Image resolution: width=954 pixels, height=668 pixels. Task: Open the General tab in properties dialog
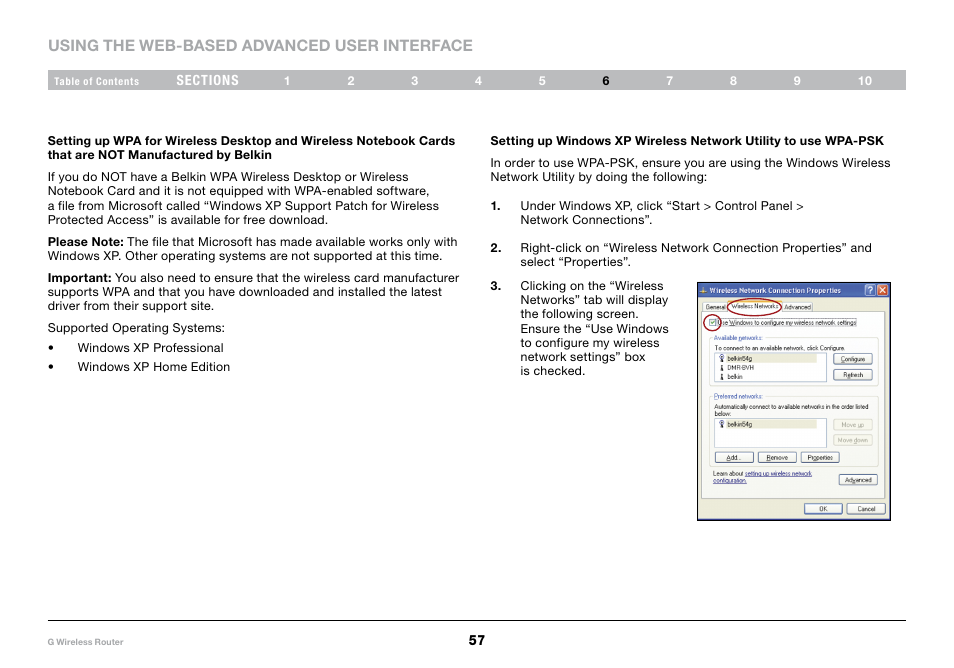pyautogui.click(x=715, y=307)
